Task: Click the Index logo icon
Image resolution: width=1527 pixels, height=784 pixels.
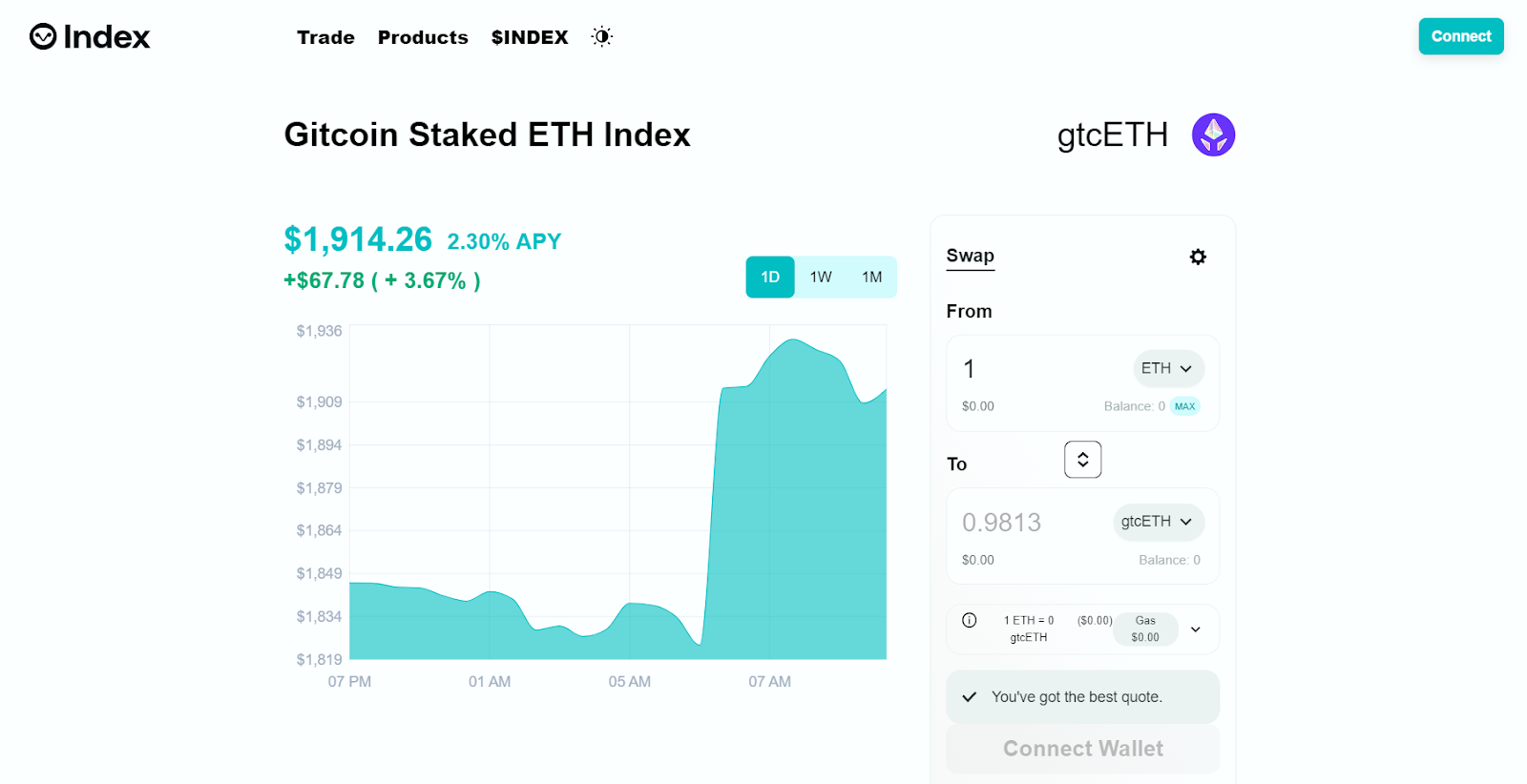Action: click(x=43, y=36)
